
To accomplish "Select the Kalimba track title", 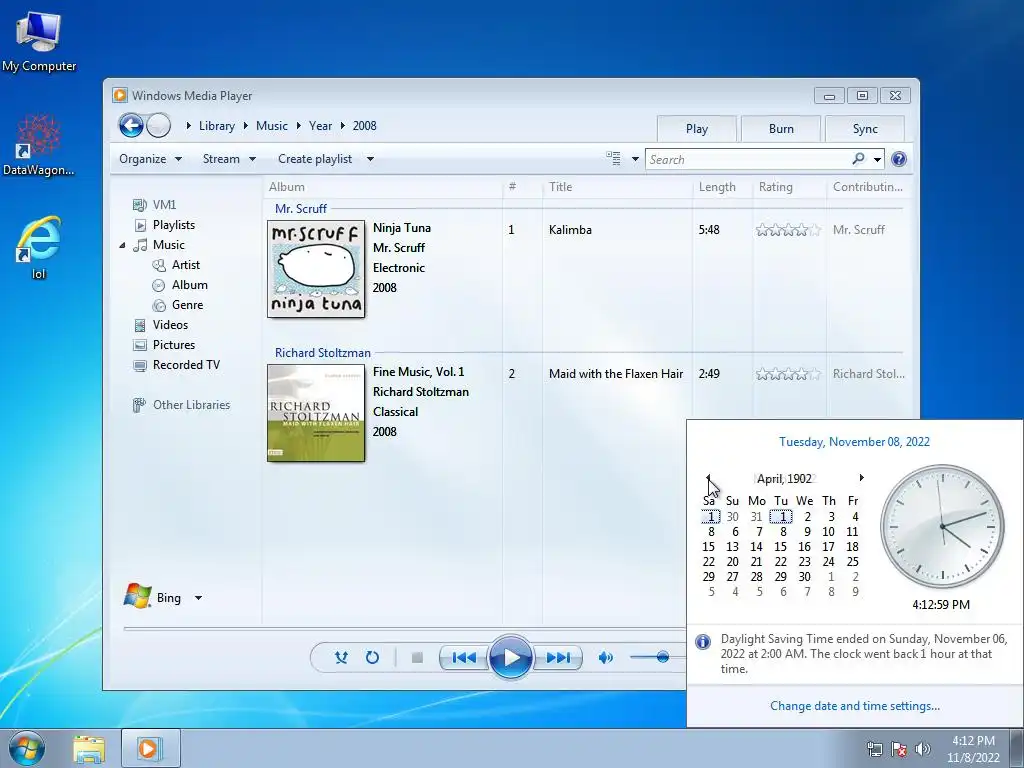I will point(570,230).
